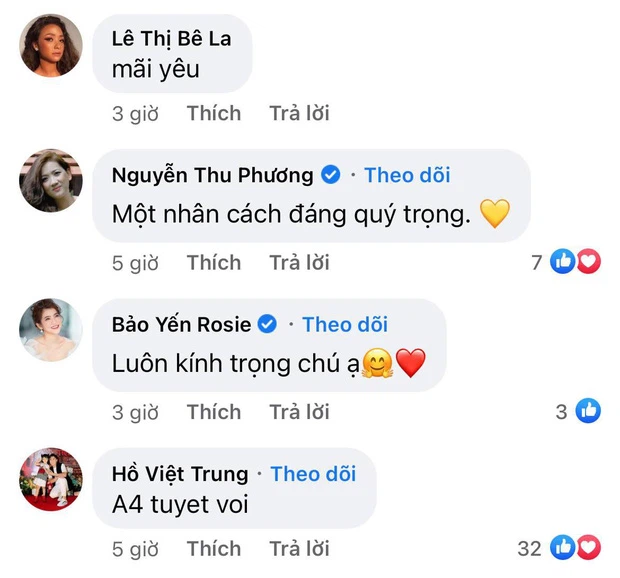620x578 pixels.
Task: Click the verified badge beside Bảo Yến Rosie
Action: (267, 324)
